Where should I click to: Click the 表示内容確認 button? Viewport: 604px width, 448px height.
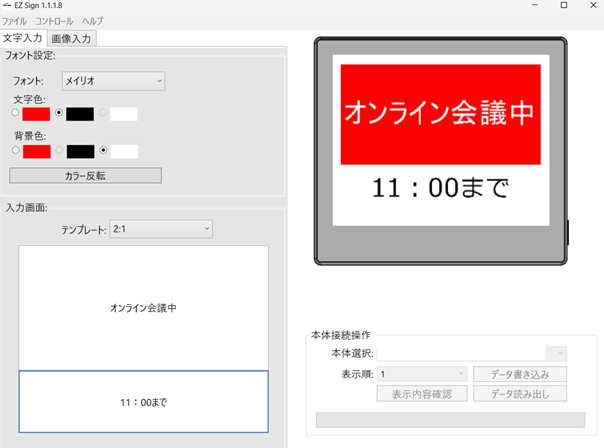pyautogui.click(x=422, y=394)
